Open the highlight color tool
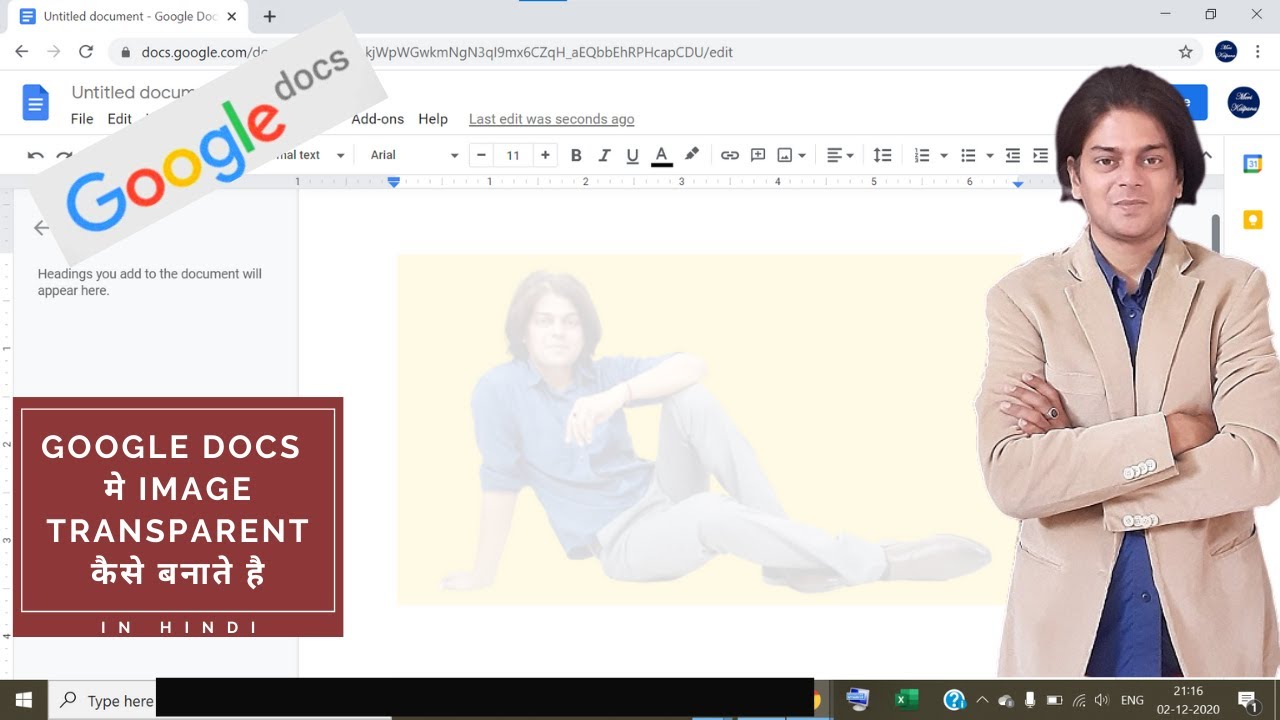 coord(691,155)
